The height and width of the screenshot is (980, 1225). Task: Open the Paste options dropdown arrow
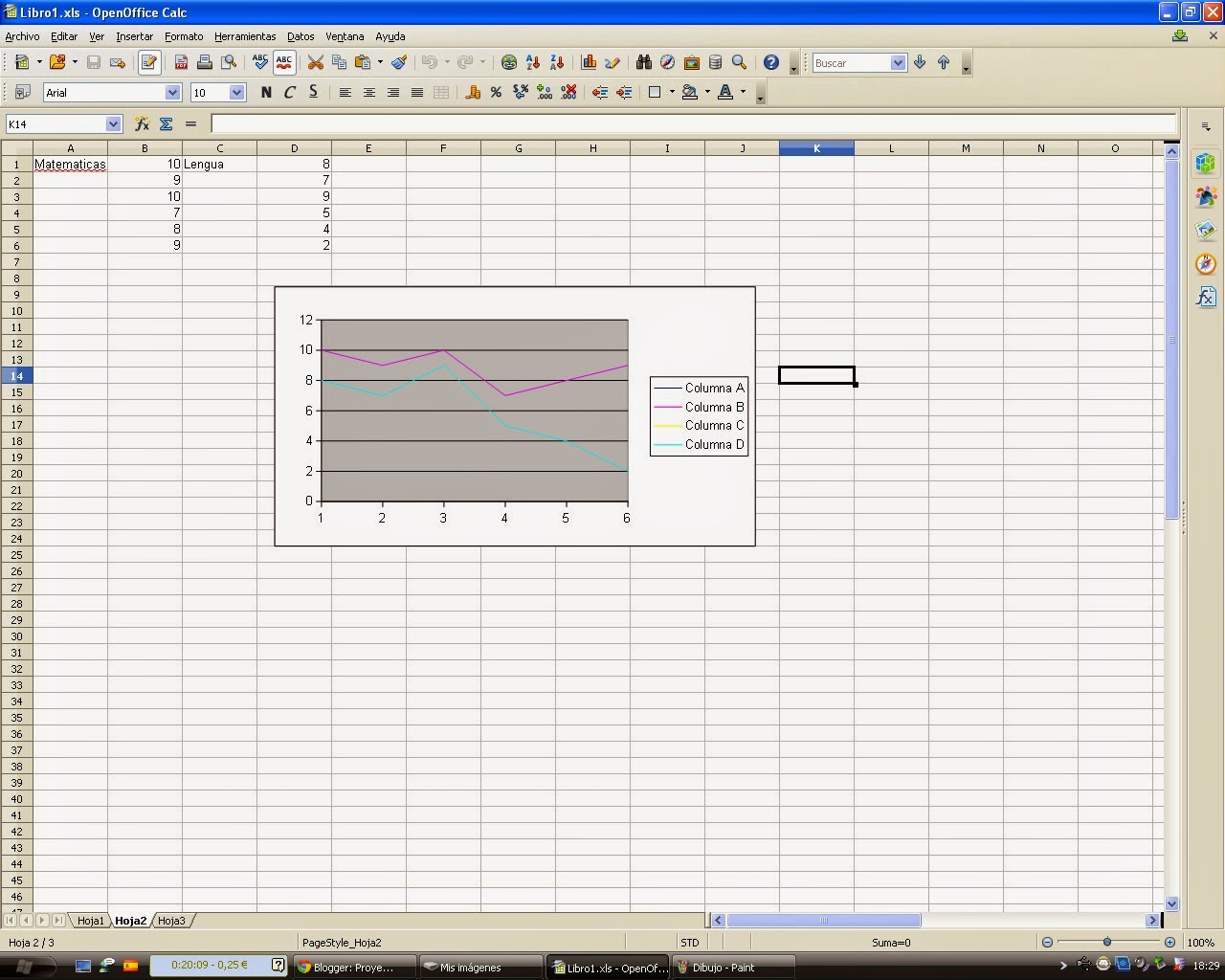380,62
